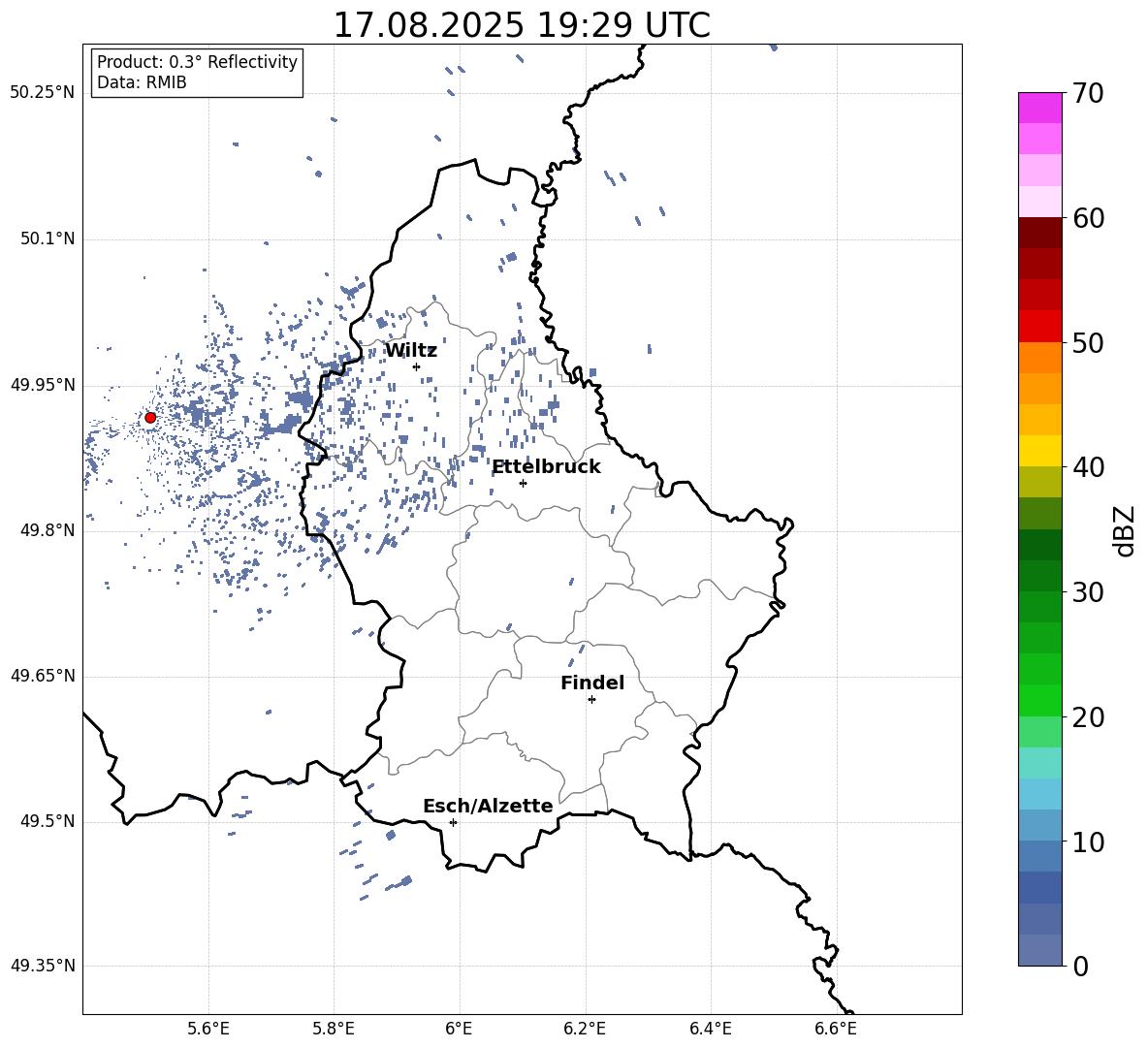Image resolution: width=1148 pixels, height=1048 pixels.
Task: Click the 40 tick on colorbar
Action: [x=1088, y=467]
